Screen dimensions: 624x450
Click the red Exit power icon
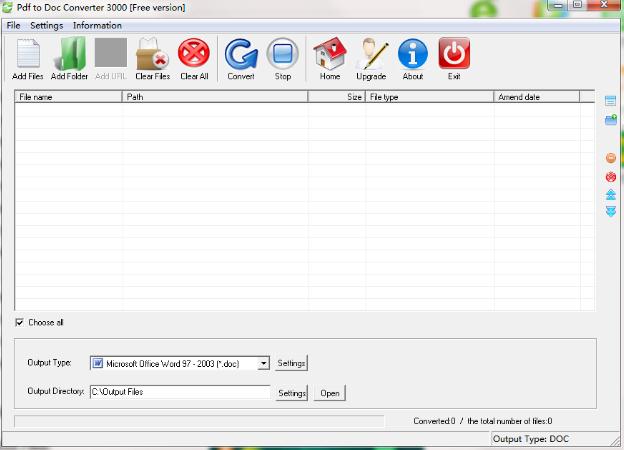click(454, 53)
